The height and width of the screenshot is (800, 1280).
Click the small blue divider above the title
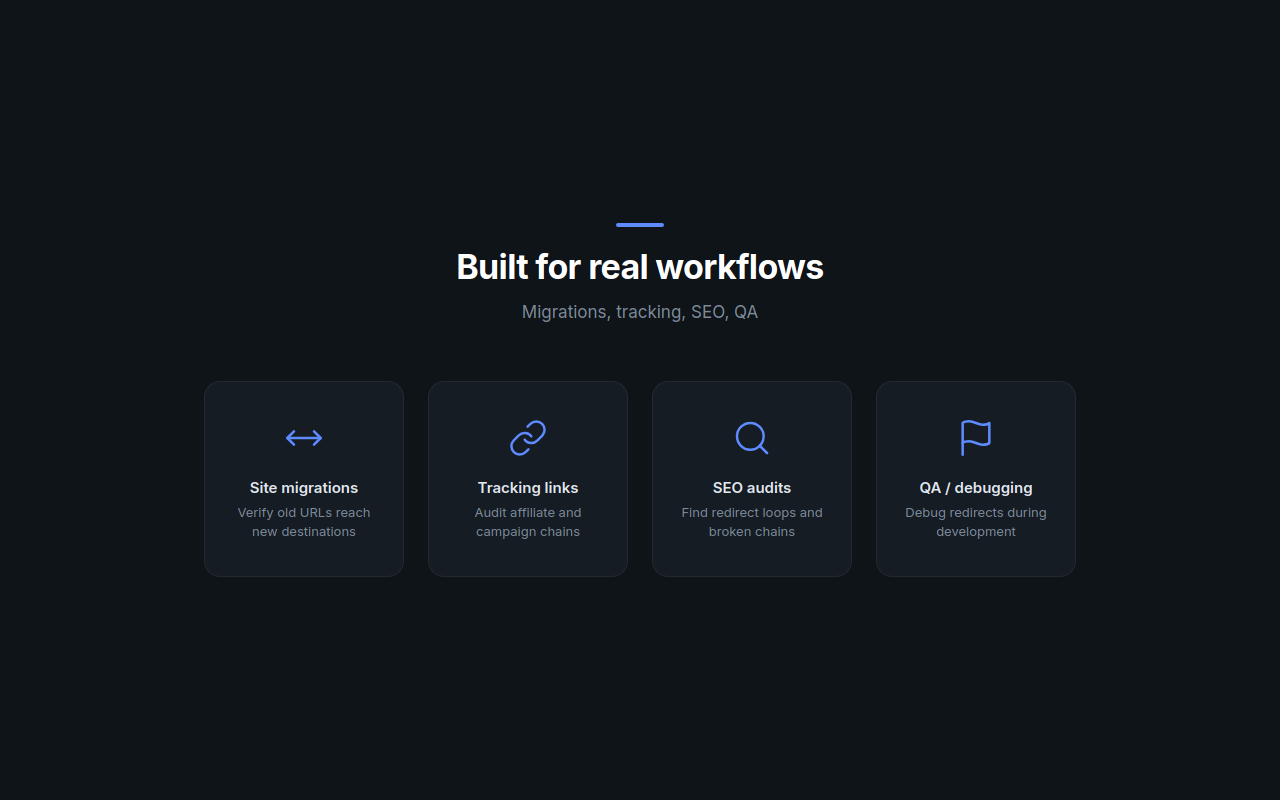[x=639, y=225]
